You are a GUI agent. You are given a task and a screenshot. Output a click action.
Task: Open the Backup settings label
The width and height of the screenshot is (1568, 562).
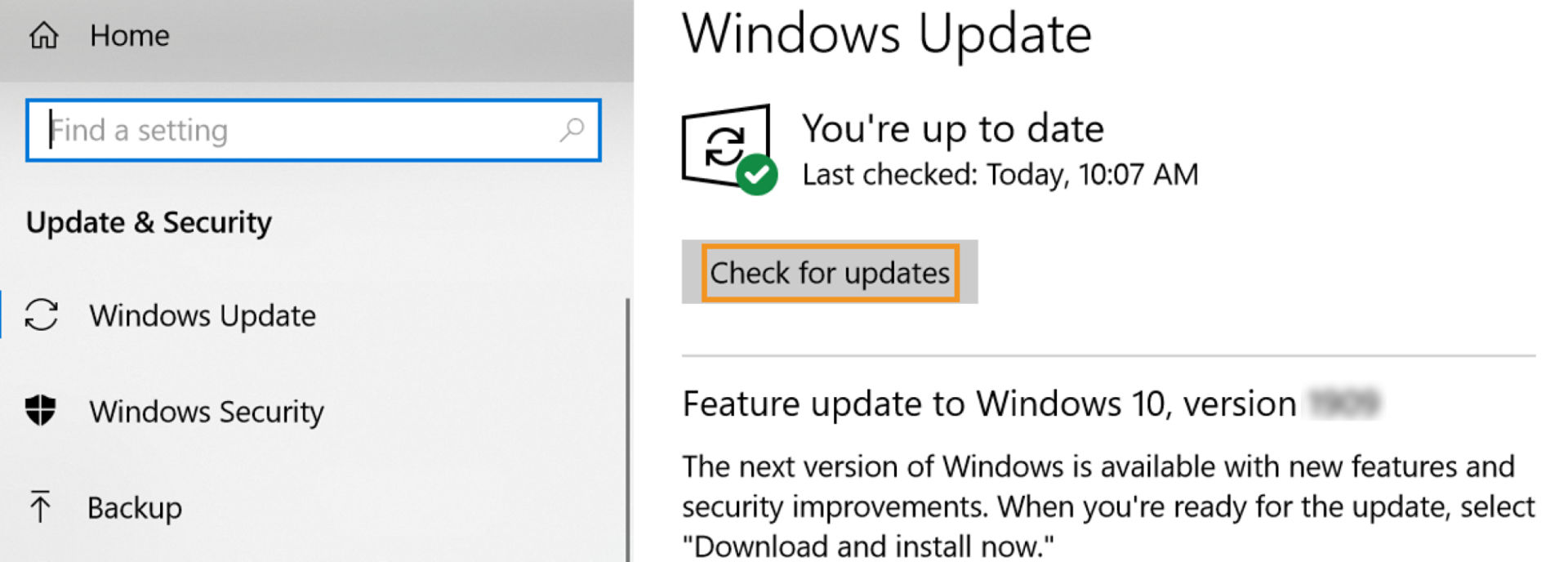pyautogui.click(x=135, y=507)
